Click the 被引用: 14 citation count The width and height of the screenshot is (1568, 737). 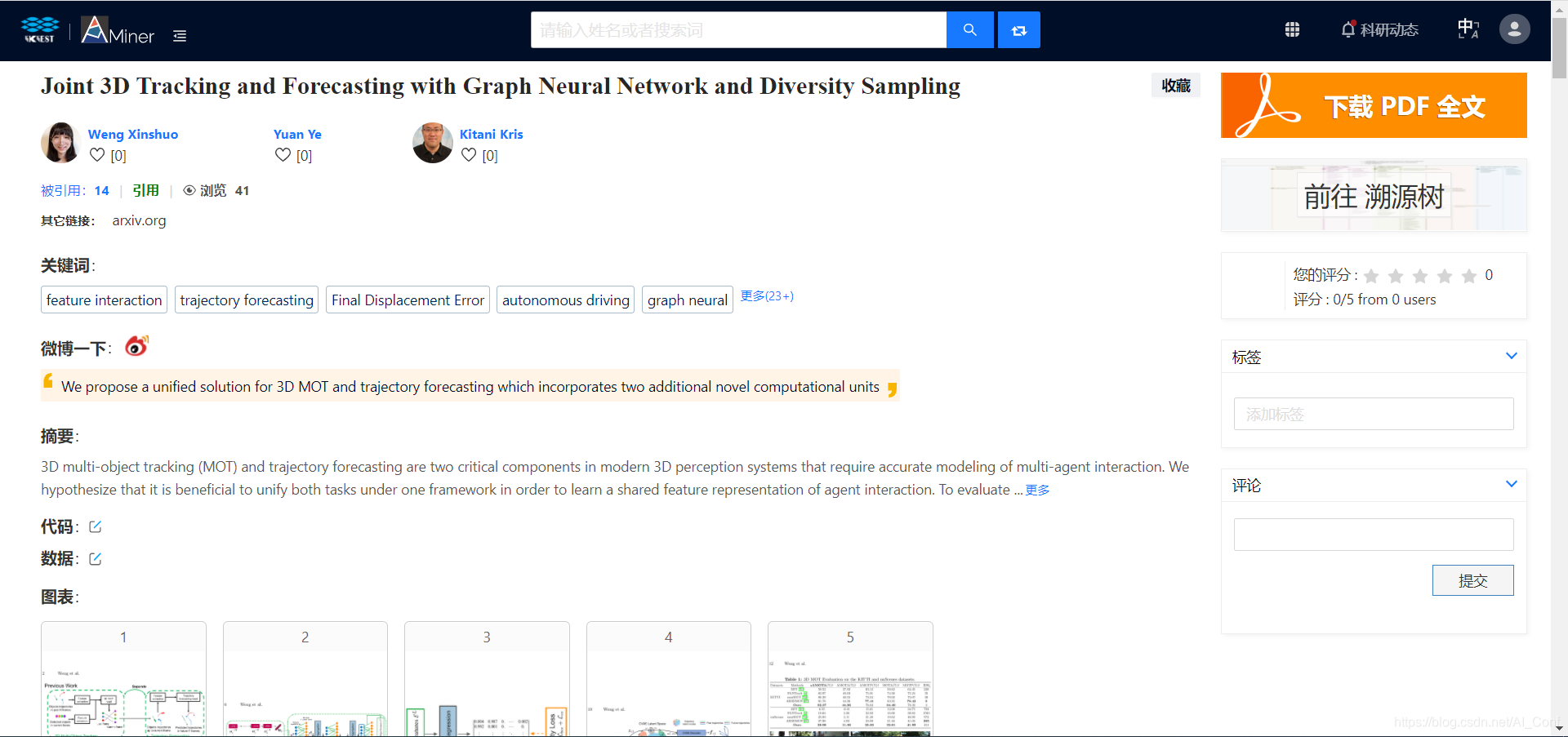[x=75, y=190]
